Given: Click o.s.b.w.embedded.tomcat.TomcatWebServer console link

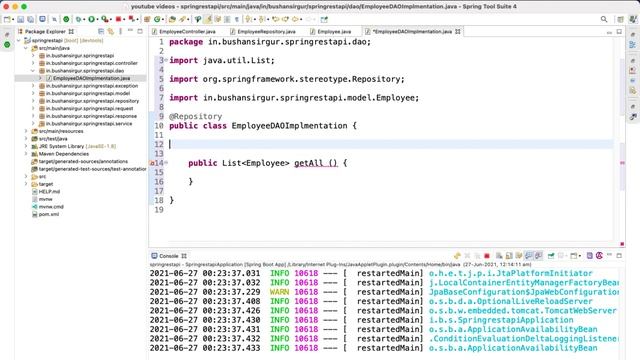Looking at the screenshot, I should coord(522,311).
